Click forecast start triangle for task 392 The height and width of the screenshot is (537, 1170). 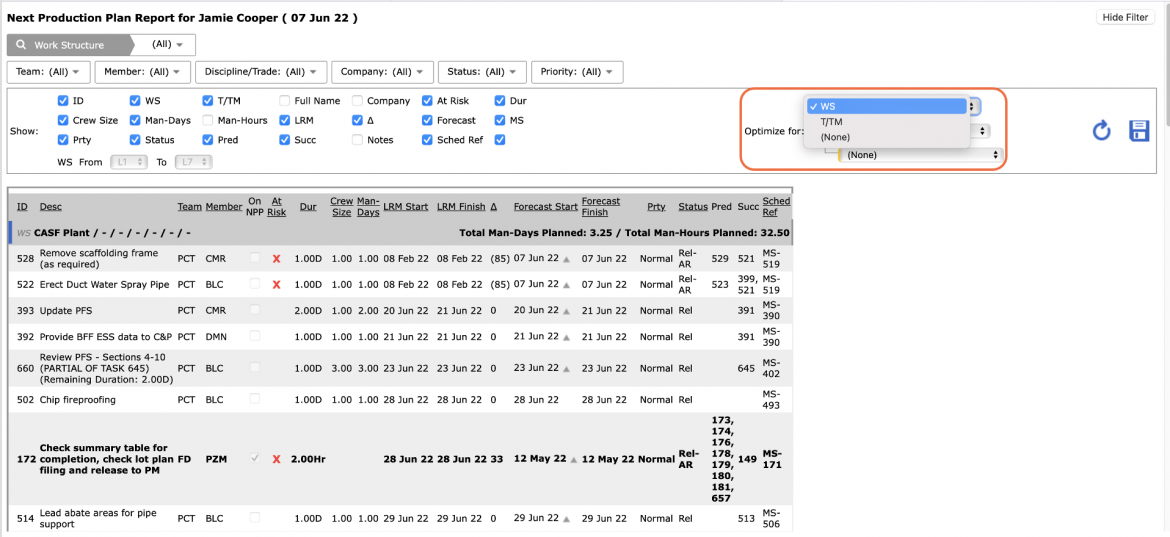[x=566, y=338]
